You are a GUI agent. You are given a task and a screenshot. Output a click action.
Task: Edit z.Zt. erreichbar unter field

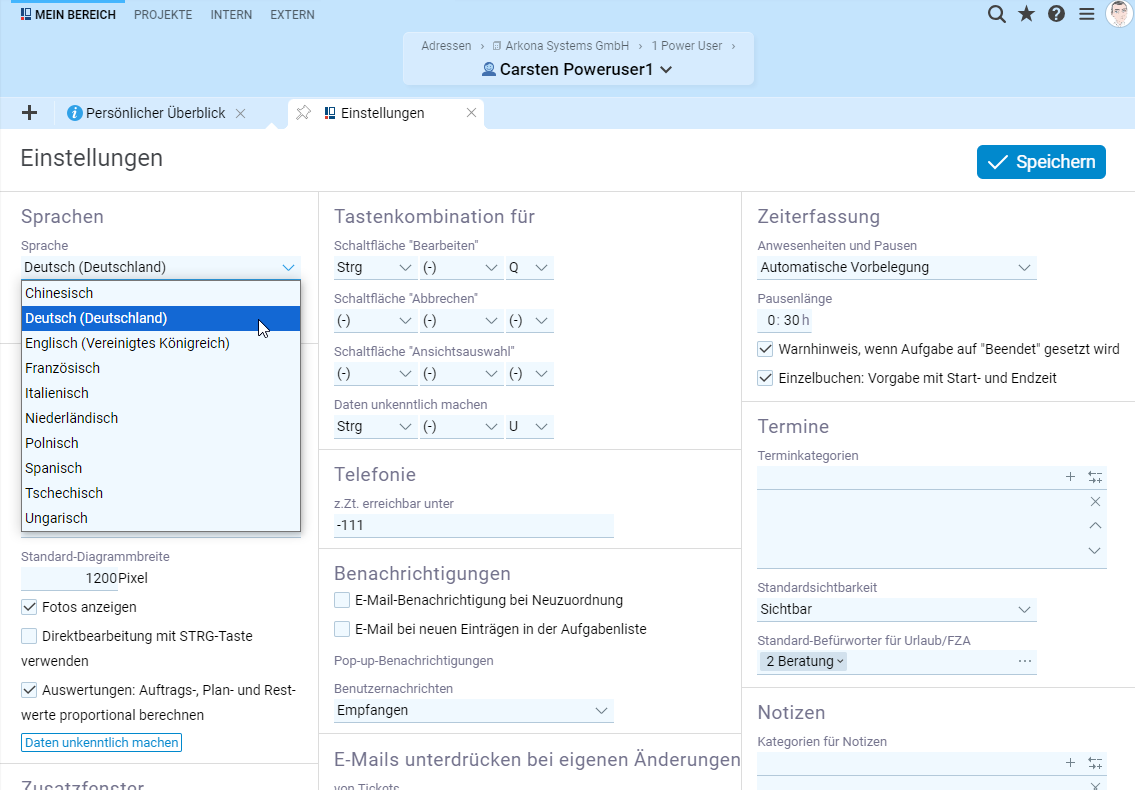click(x=473, y=525)
